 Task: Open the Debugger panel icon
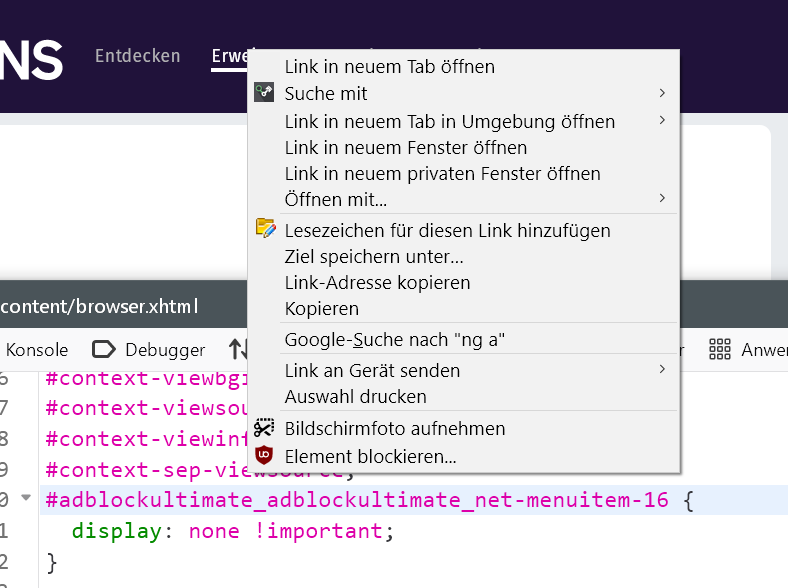104,349
